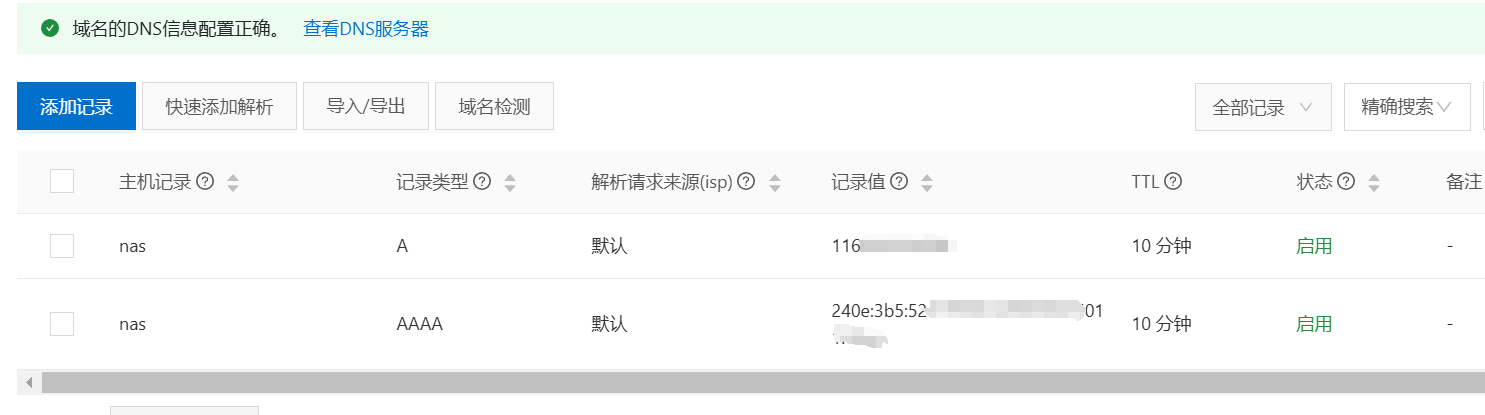The width and height of the screenshot is (1485, 415).
Task: Toggle the select-all checkbox in header
Action: tap(62, 181)
